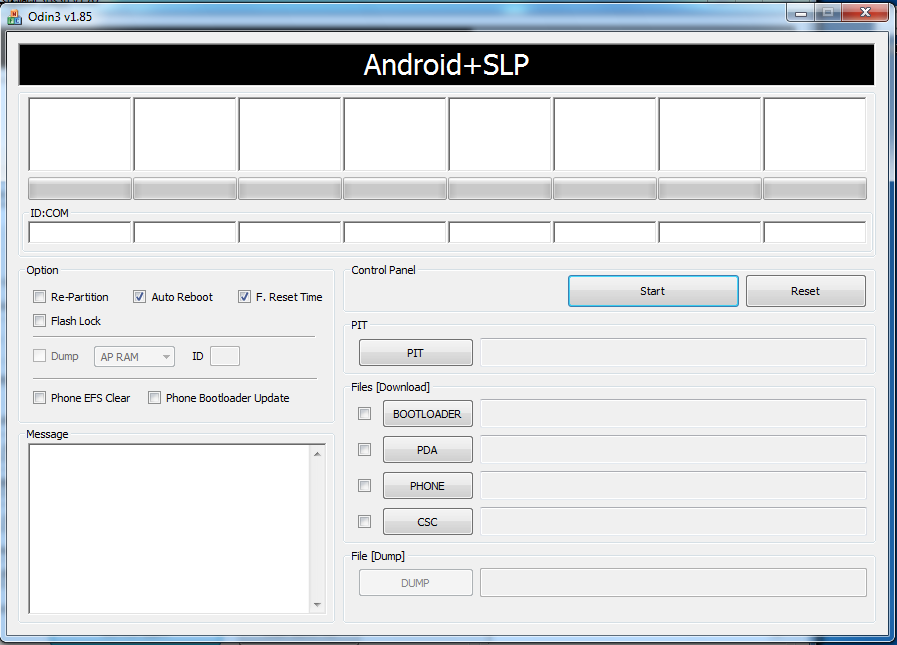Viewport: 897px width, 645px height.
Task: Click the DUMP file button
Action: point(416,583)
